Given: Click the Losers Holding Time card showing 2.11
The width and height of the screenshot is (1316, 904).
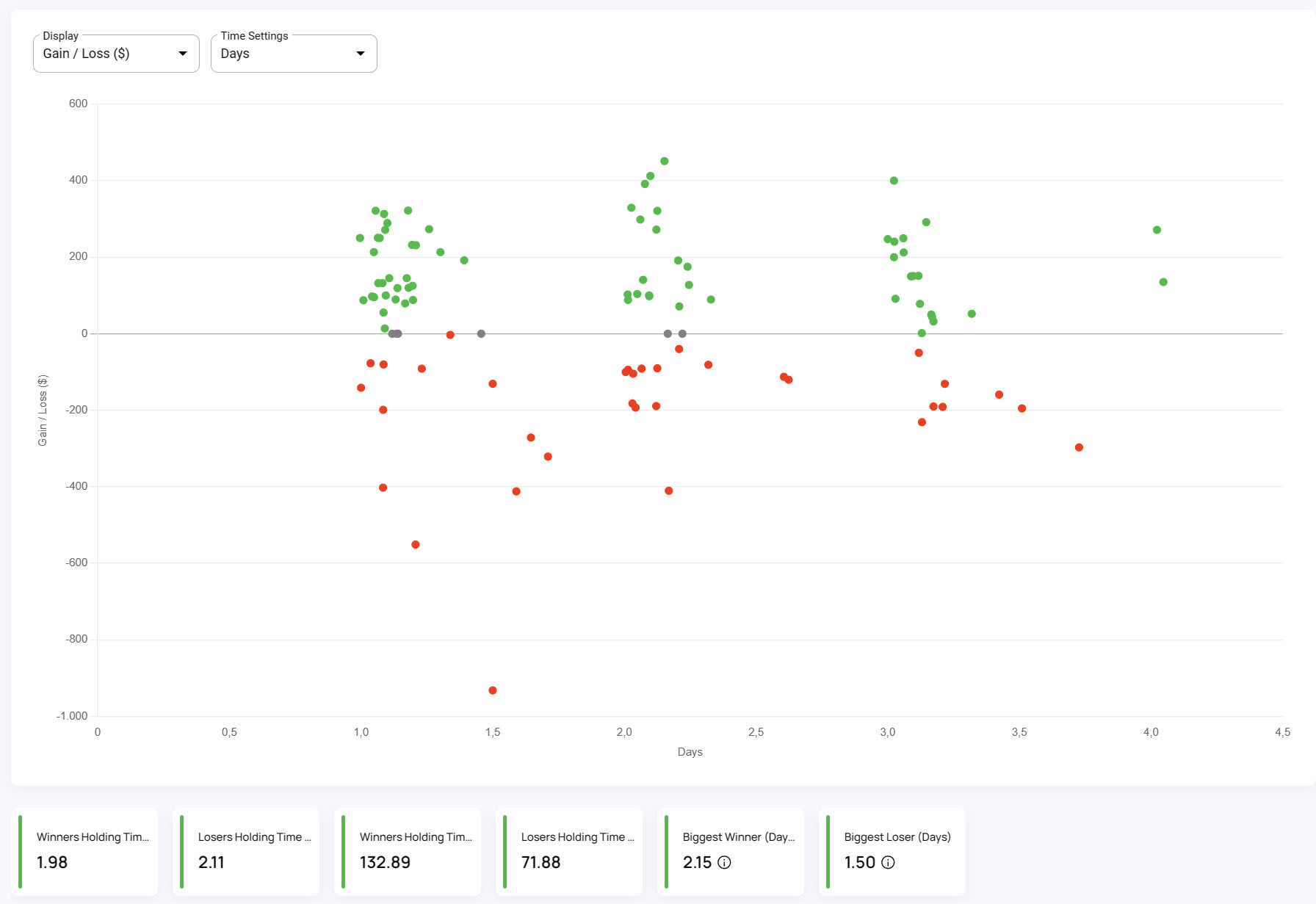Looking at the screenshot, I should tap(246, 852).
